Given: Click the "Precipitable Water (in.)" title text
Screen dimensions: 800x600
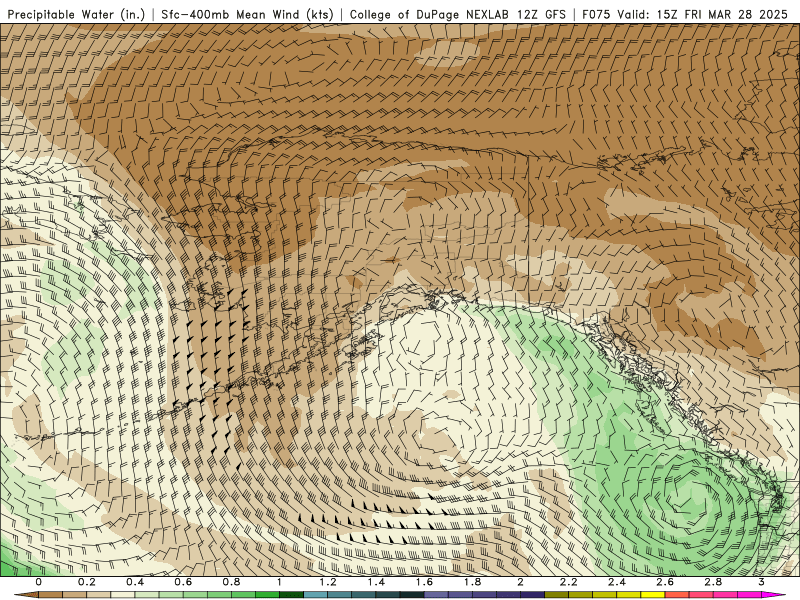Looking at the screenshot, I should 76,15.
